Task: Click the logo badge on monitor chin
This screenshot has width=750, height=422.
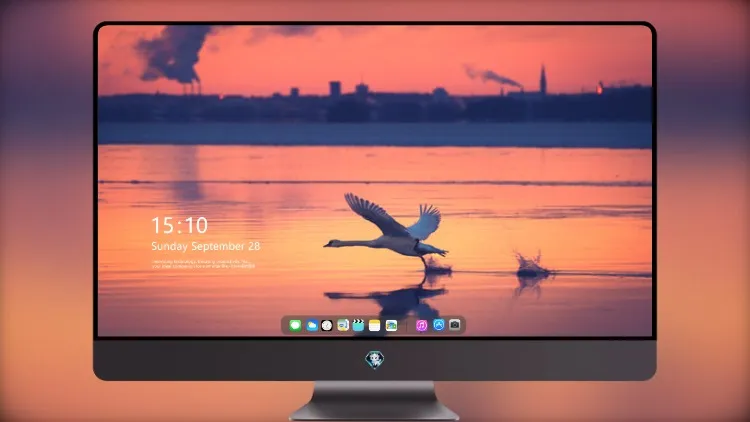Action: point(375,360)
